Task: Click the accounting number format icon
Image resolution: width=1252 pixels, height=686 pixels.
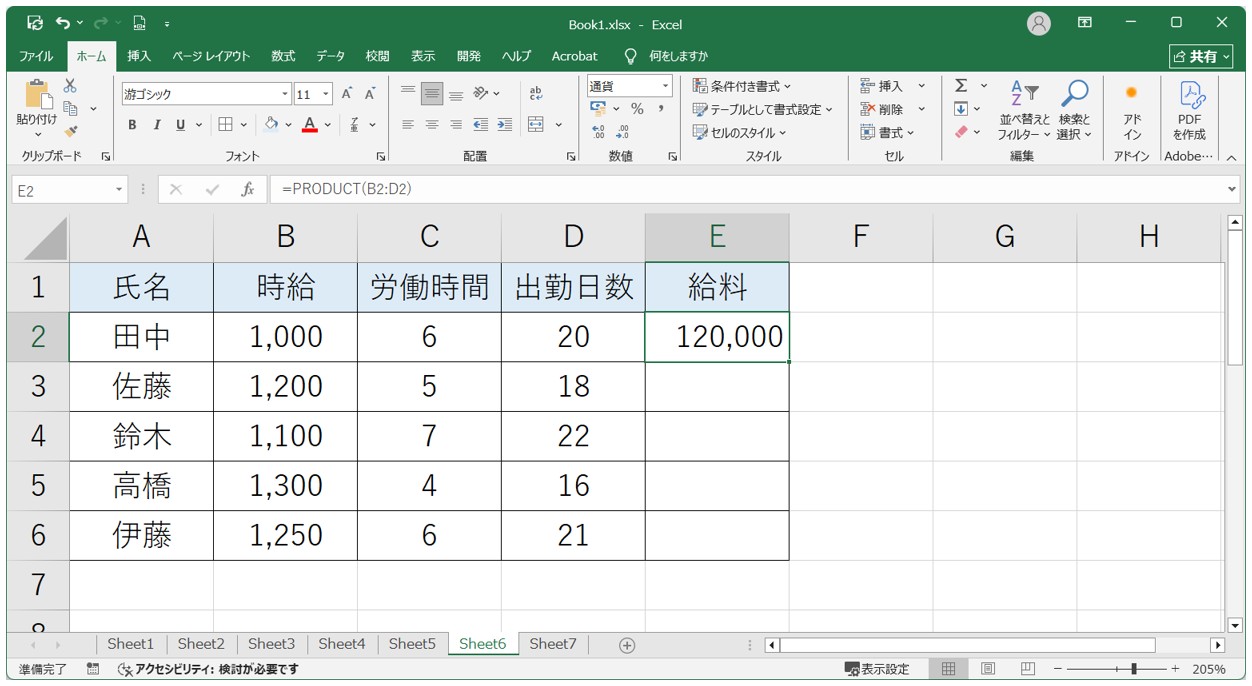Action: (598, 109)
